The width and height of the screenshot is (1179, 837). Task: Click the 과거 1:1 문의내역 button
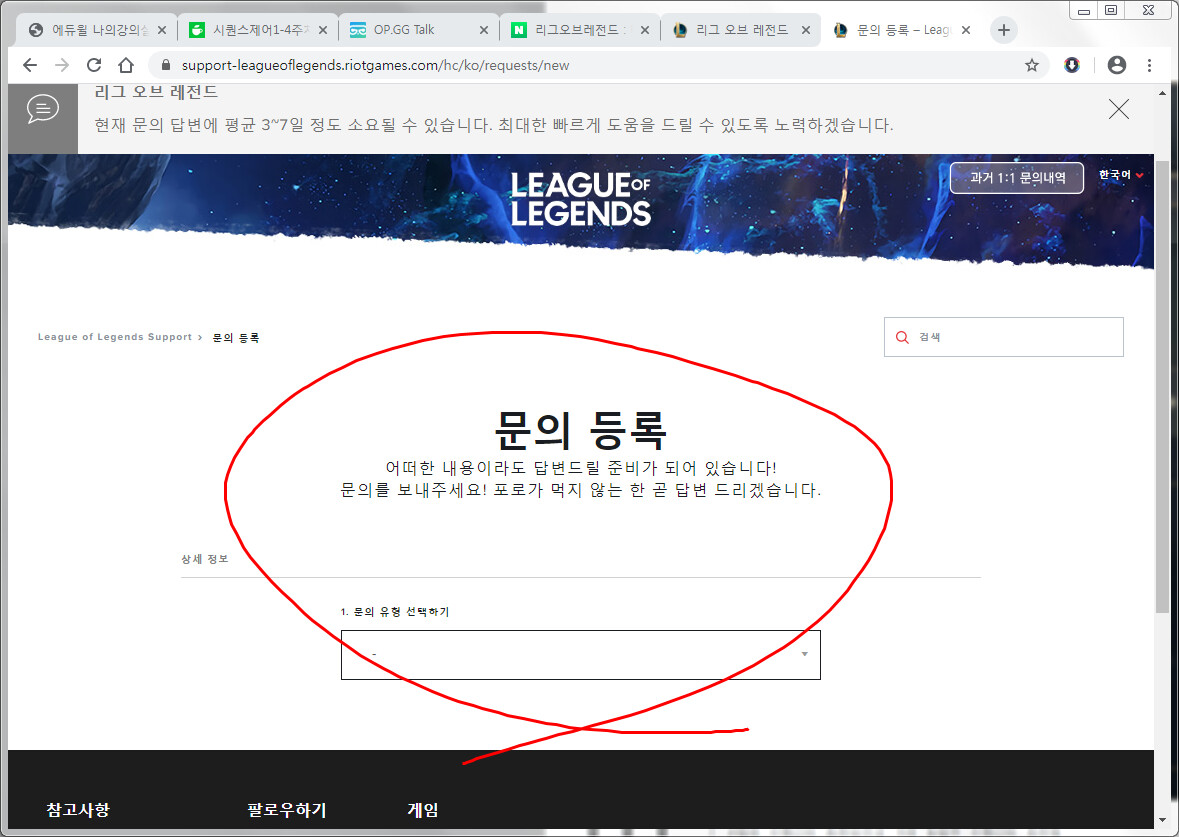[1017, 178]
